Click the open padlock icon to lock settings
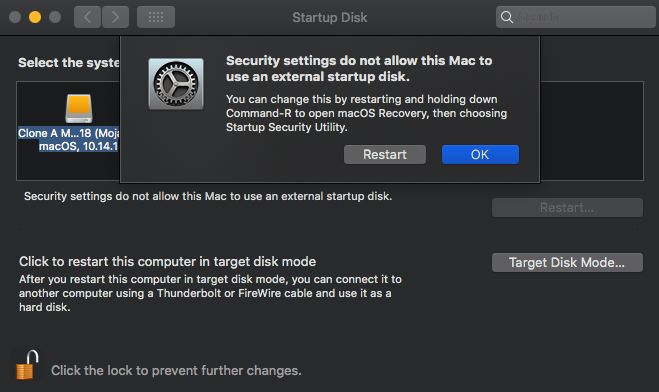The height and width of the screenshot is (392, 659). click(x=27, y=365)
